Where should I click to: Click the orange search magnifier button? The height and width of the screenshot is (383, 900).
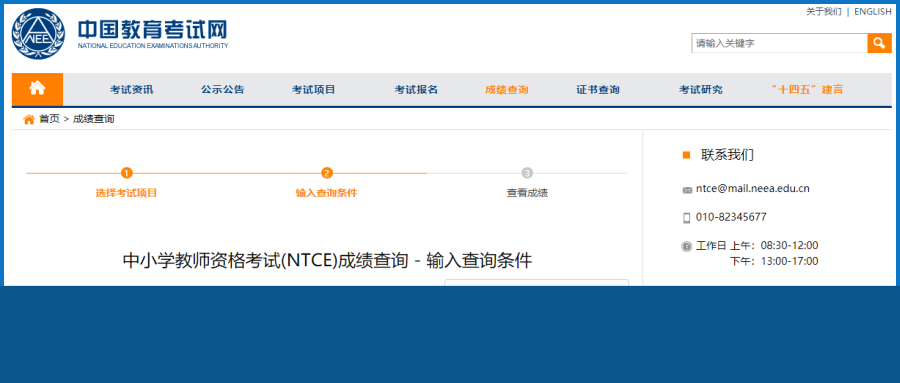point(879,43)
